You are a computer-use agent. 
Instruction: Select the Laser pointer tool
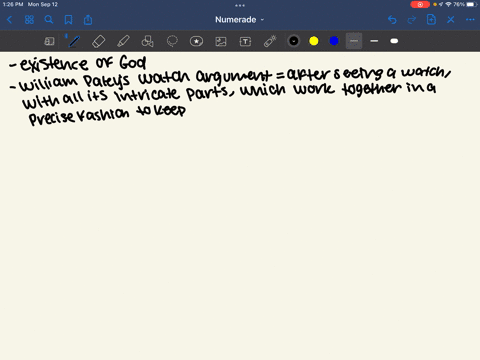point(270,41)
